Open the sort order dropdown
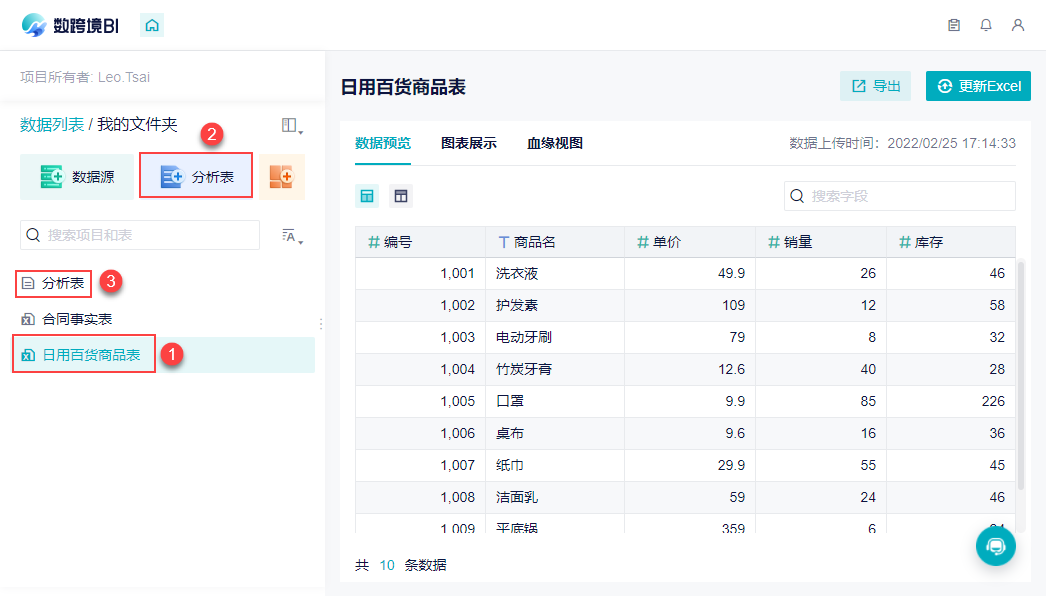1046x596 pixels. (292, 236)
